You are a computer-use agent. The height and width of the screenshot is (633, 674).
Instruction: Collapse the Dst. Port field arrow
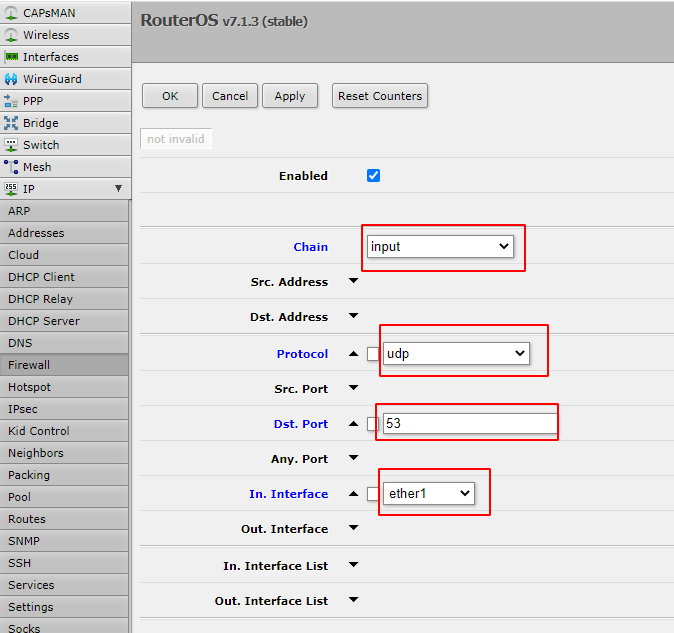pos(354,424)
